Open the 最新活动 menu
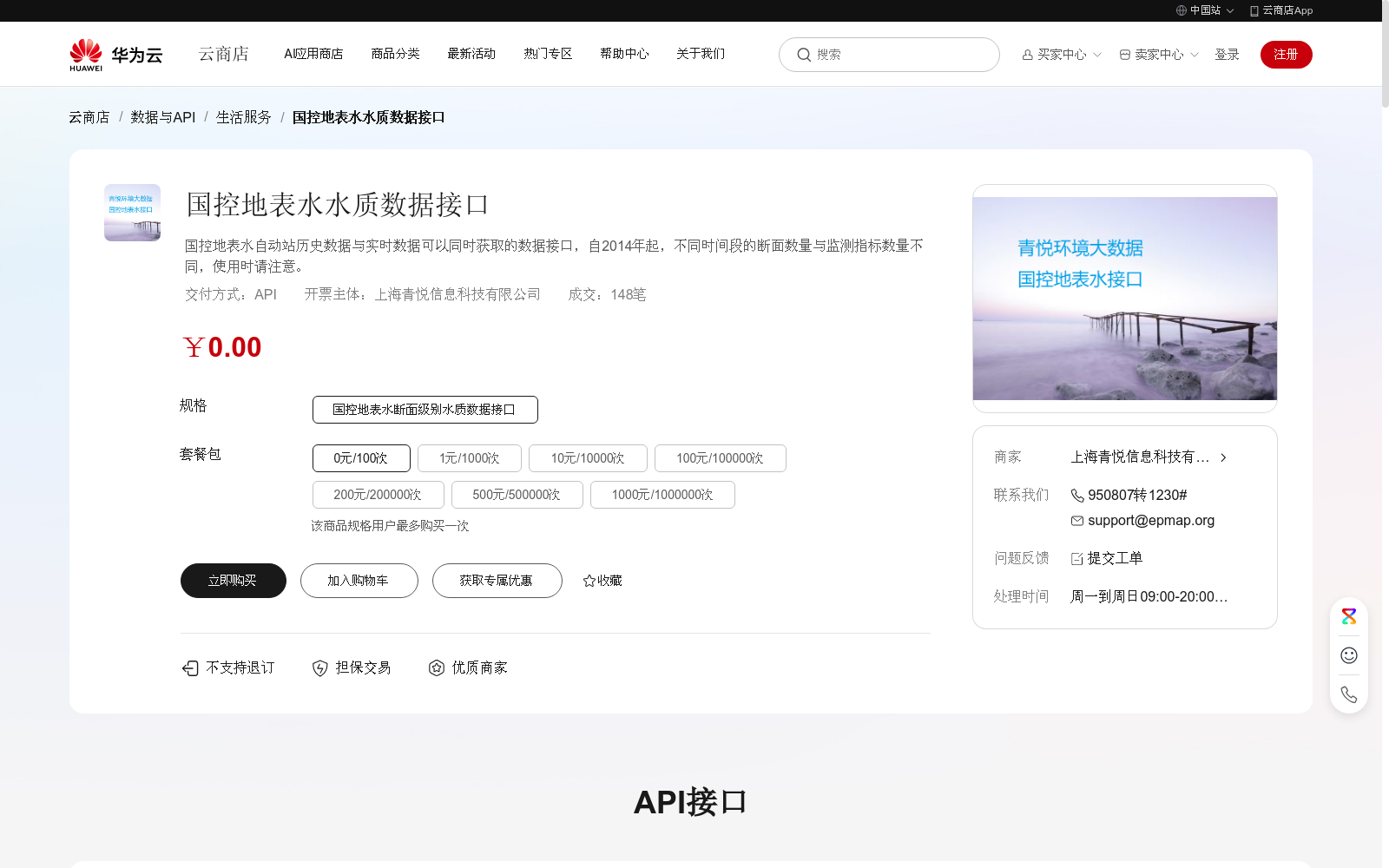This screenshot has height=868, width=1389. click(471, 54)
